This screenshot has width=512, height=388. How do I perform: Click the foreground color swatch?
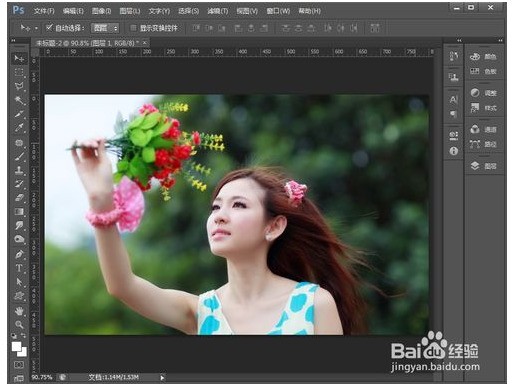[x=16, y=347]
